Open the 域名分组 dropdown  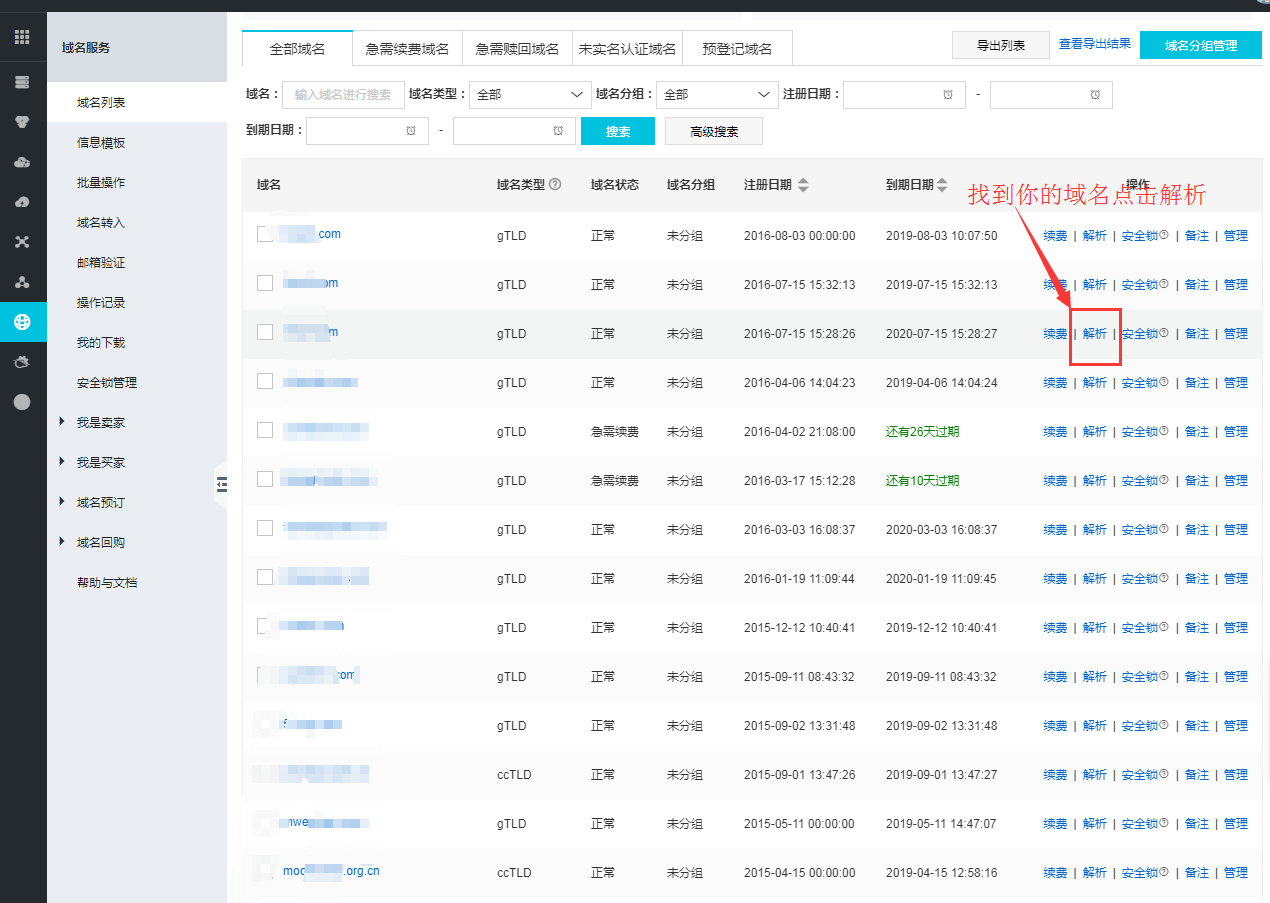point(717,94)
